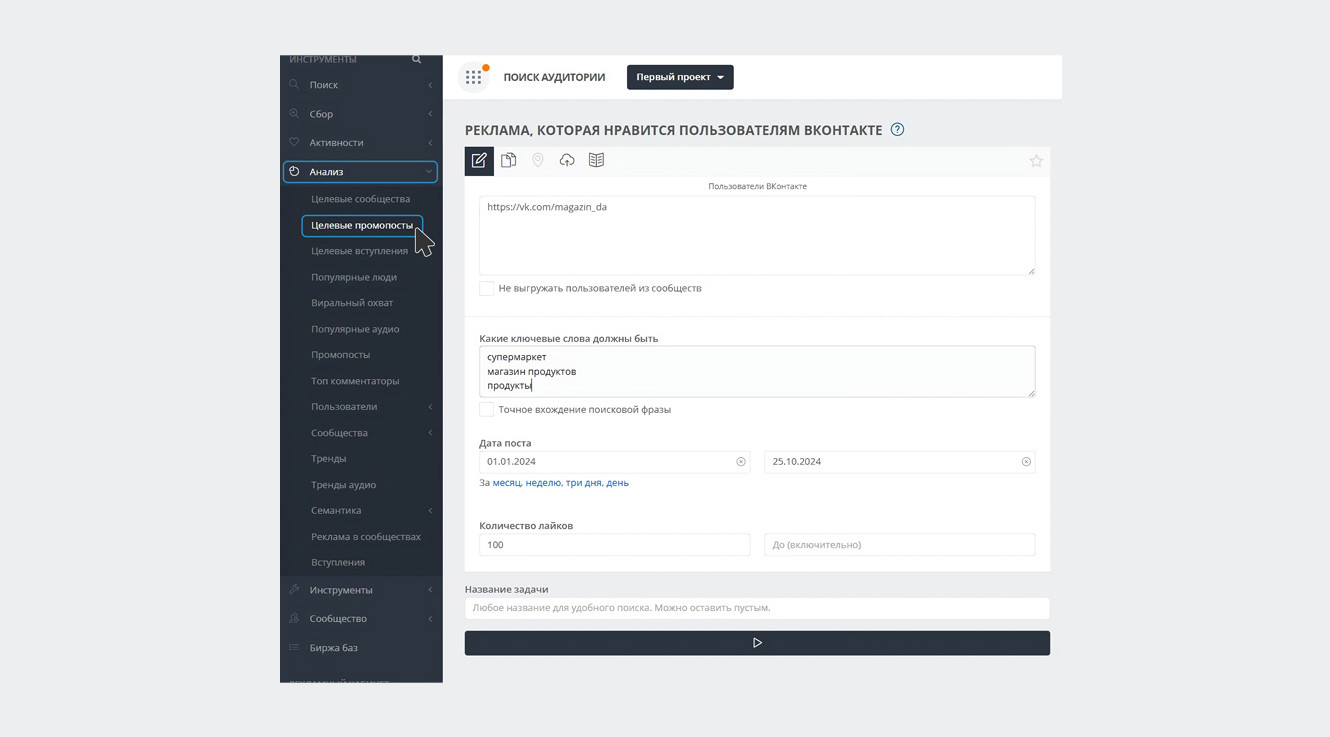The image size is (1330, 737).
Task: Open the "Первый проект" dropdown
Action: click(680, 77)
